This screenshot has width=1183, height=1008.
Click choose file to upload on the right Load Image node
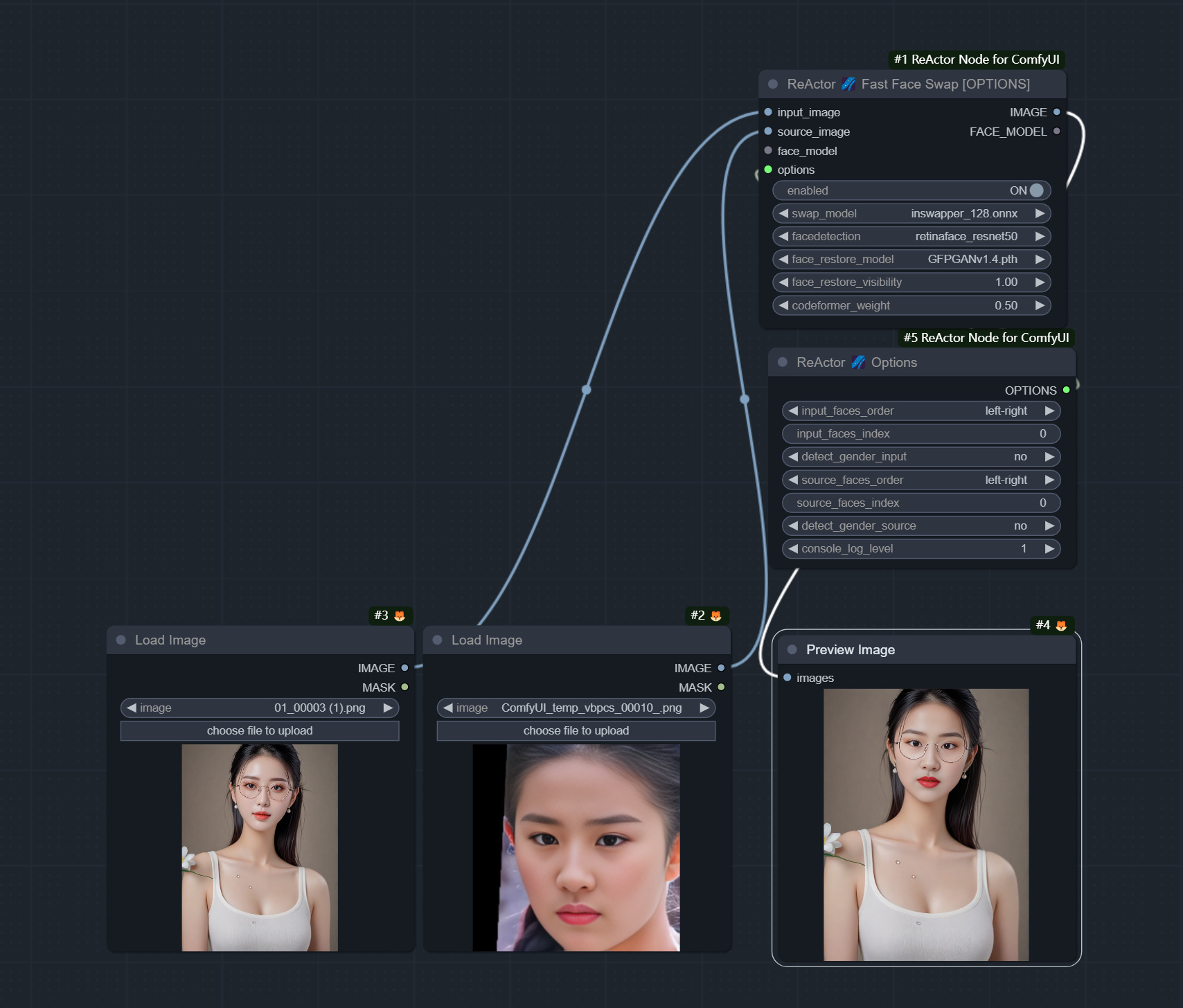click(x=576, y=730)
